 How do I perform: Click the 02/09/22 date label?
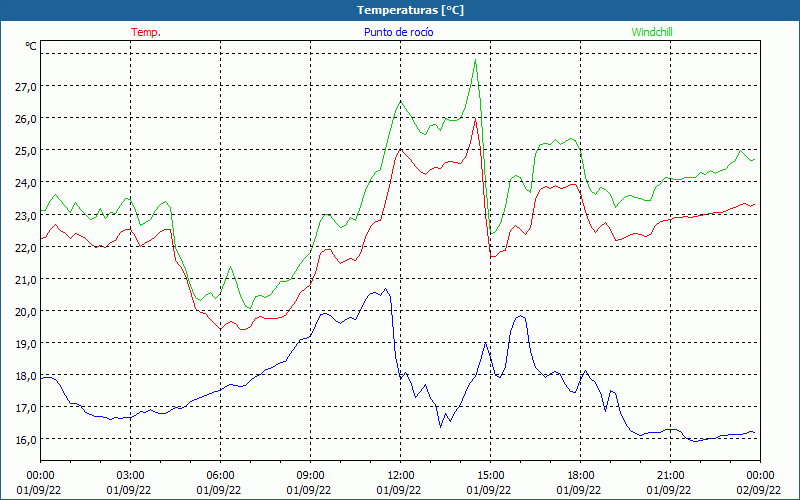click(758, 490)
